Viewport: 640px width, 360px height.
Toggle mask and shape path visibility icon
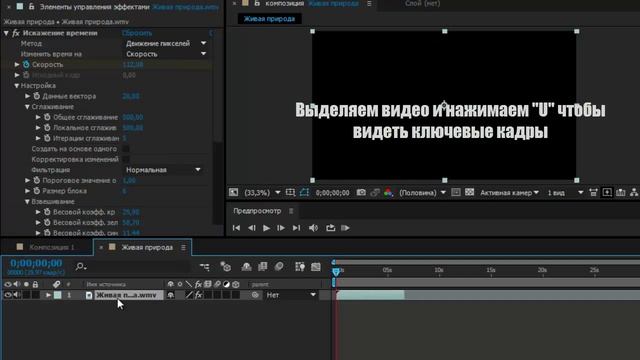coord(304,192)
